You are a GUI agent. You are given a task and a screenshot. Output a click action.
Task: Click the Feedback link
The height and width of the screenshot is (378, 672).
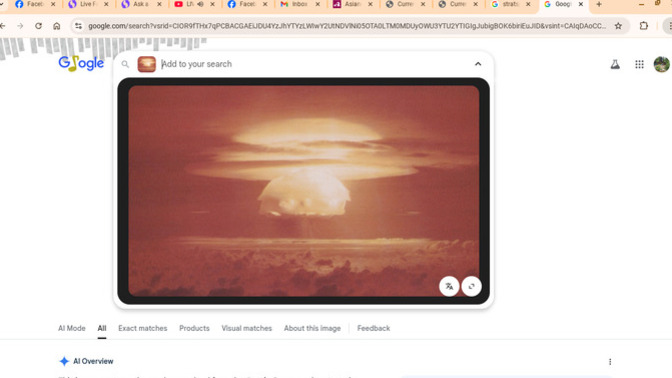[x=373, y=328]
